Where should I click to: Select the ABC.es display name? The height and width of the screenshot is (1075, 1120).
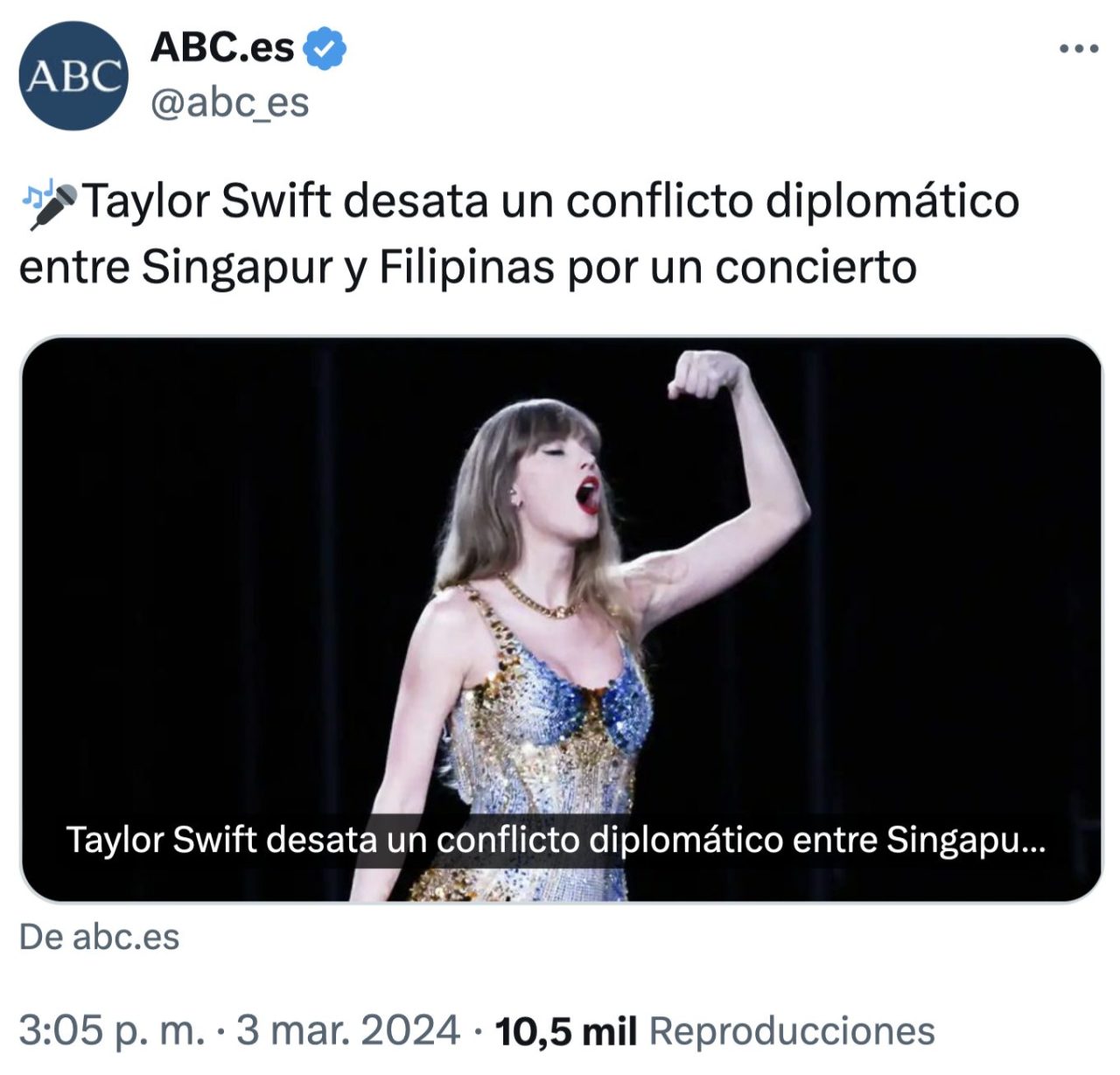(222, 48)
